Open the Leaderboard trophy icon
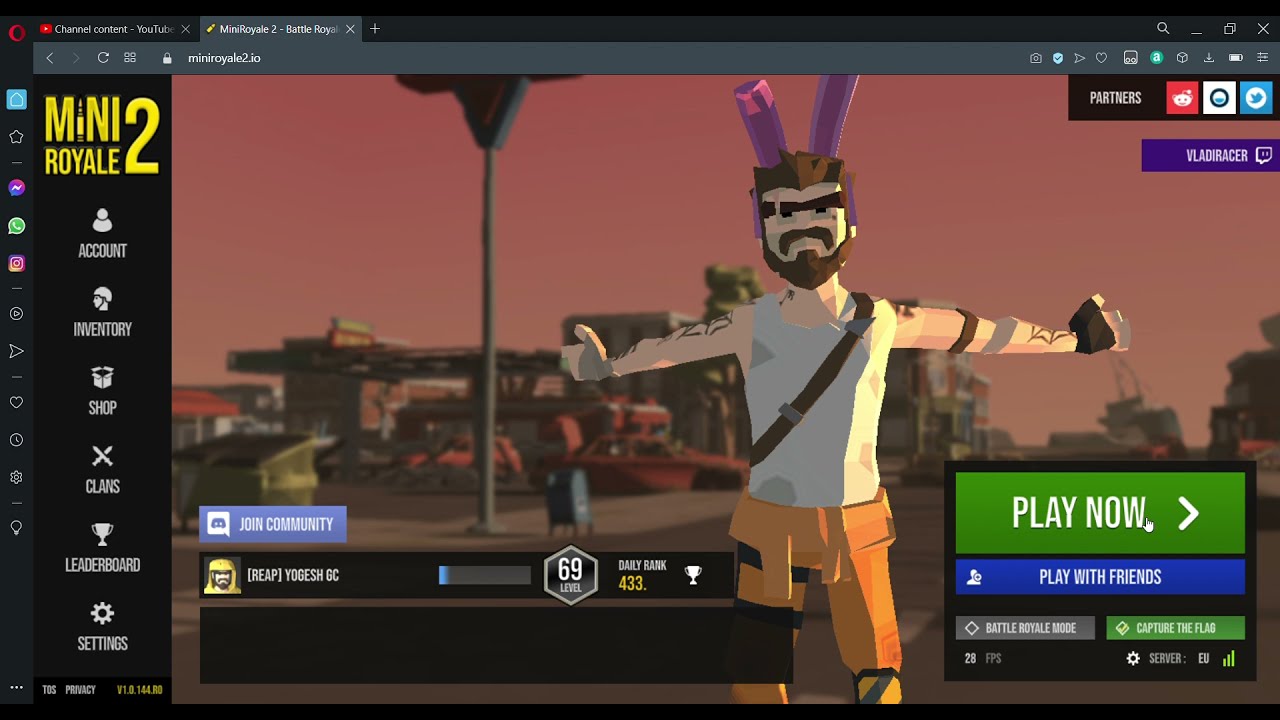The image size is (1280, 720). click(x=102, y=534)
